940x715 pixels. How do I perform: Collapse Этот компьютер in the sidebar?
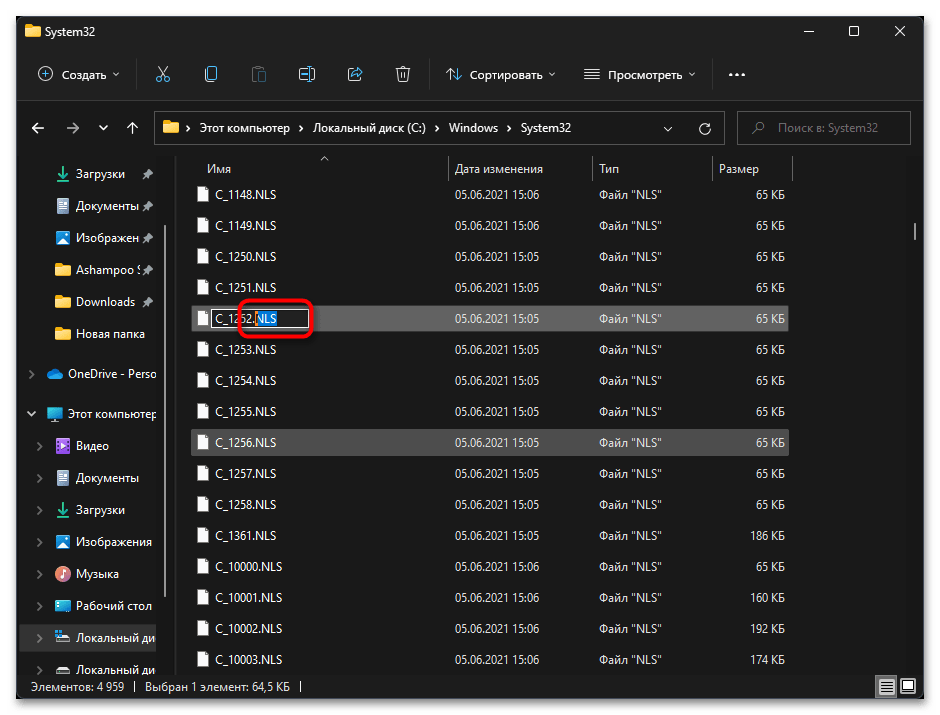tap(31, 413)
